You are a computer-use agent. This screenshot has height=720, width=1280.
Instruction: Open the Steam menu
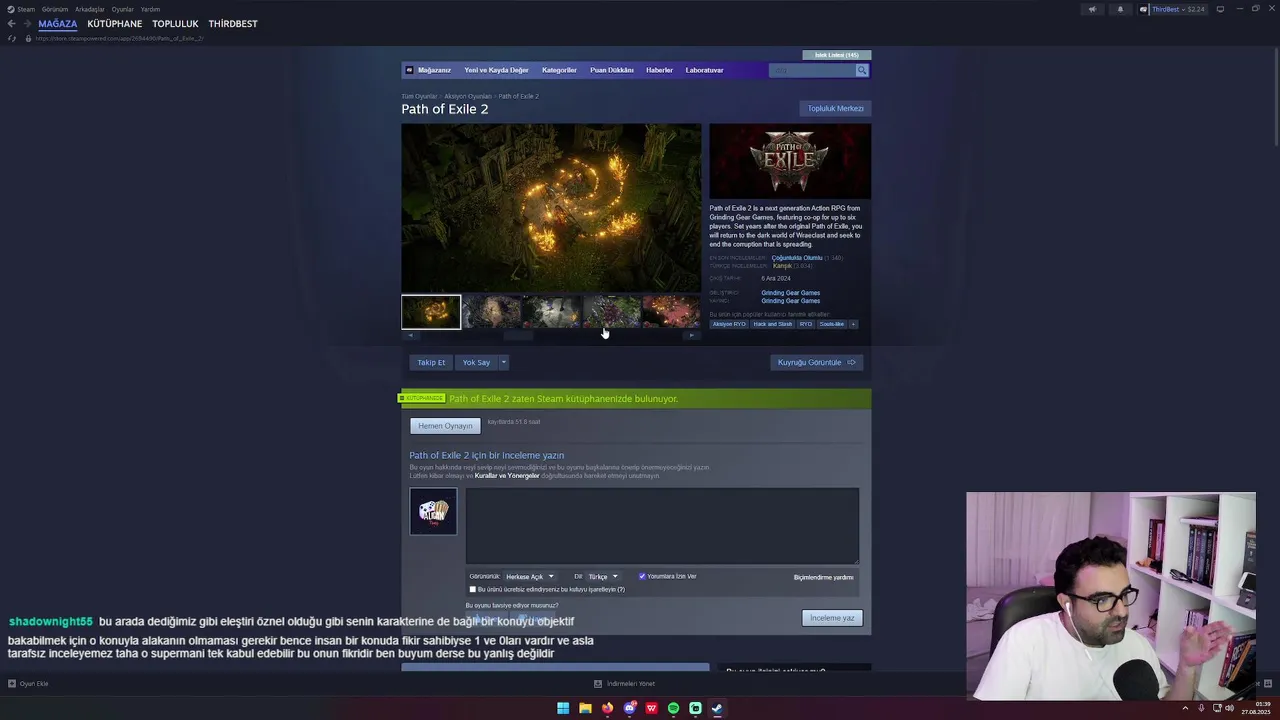coord(21,9)
